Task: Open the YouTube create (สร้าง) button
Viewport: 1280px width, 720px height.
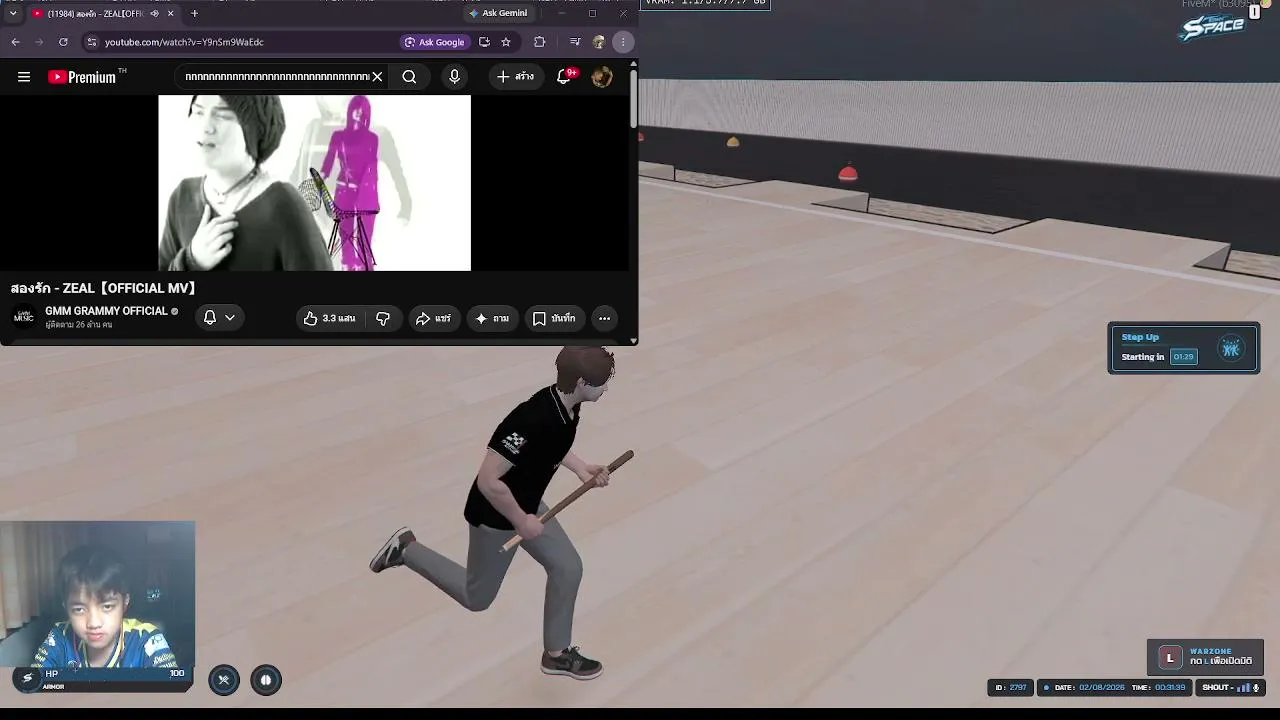Action: coord(515,77)
